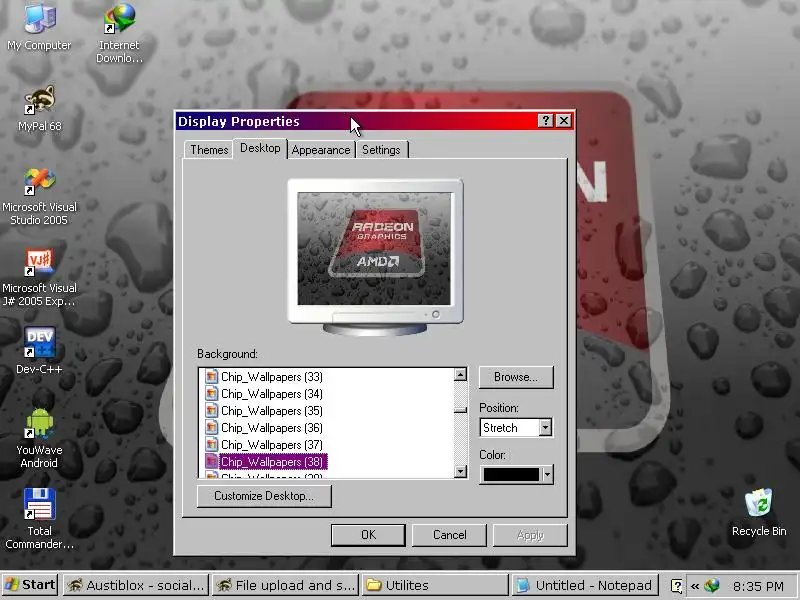Confirm with the OK button
Image resolution: width=800 pixels, height=600 pixels.
click(x=368, y=535)
